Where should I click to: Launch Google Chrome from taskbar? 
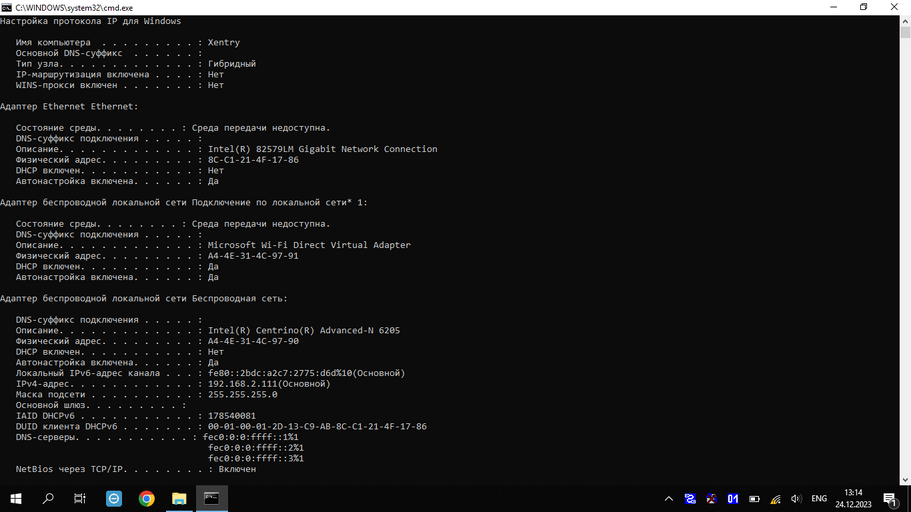pyautogui.click(x=146, y=499)
